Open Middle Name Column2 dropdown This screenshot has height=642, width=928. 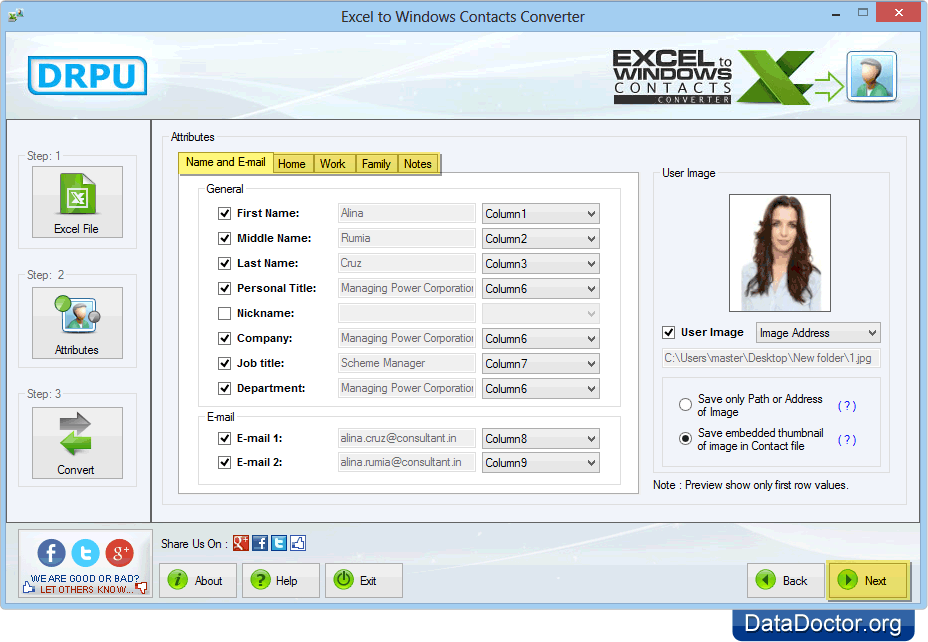click(x=540, y=238)
